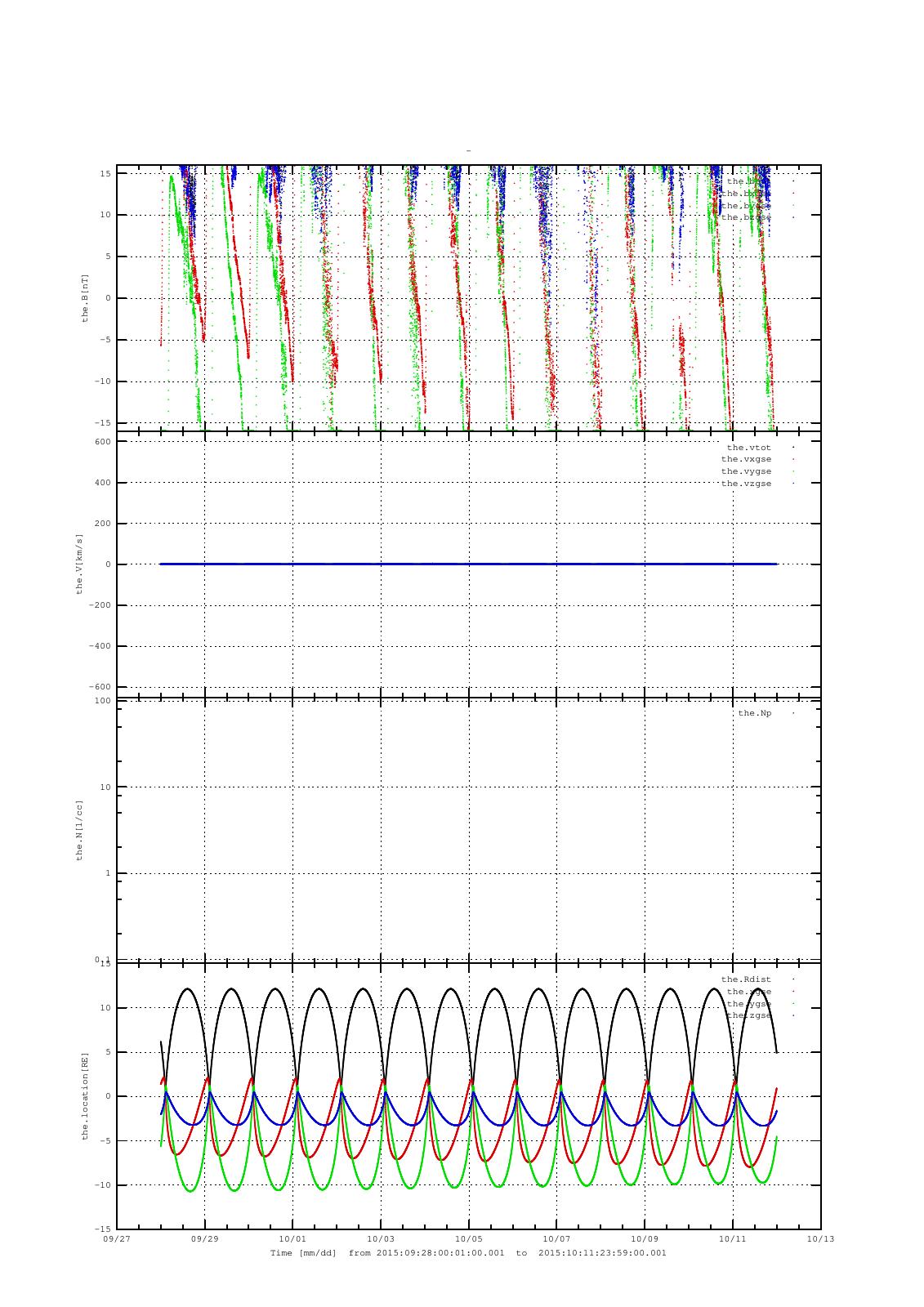Image resolution: width=924 pixels, height=1307 pixels.
Task: Click the 'the.N[1/cc]' y-axis label
Action: click(x=79, y=830)
